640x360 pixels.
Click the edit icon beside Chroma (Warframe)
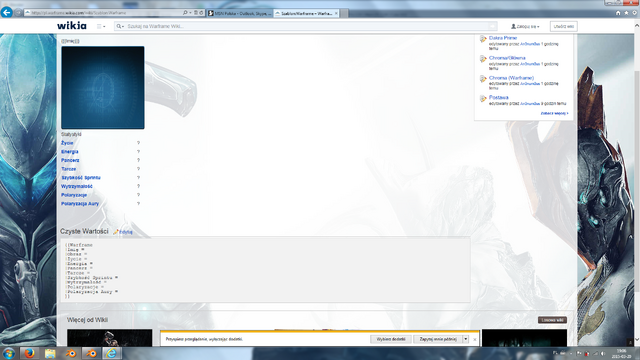point(483,79)
